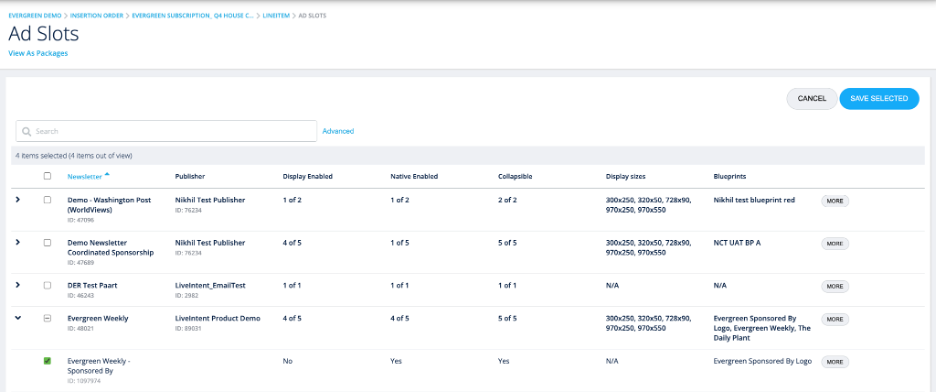Click the search magnifier icon
The width and height of the screenshot is (936, 392).
tap(26, 131)
